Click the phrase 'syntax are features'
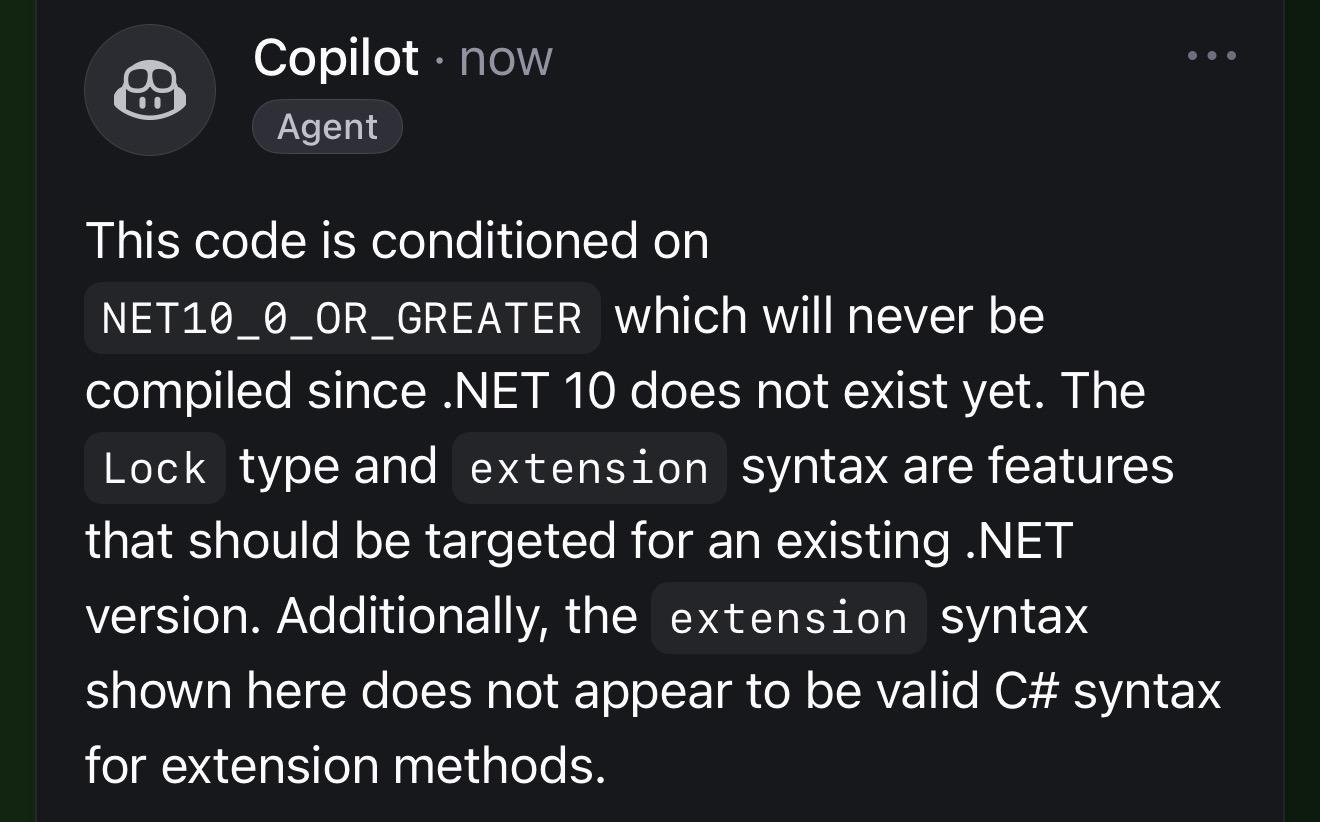This screenshot has height=822, width=1320. [x=957, y=467]
